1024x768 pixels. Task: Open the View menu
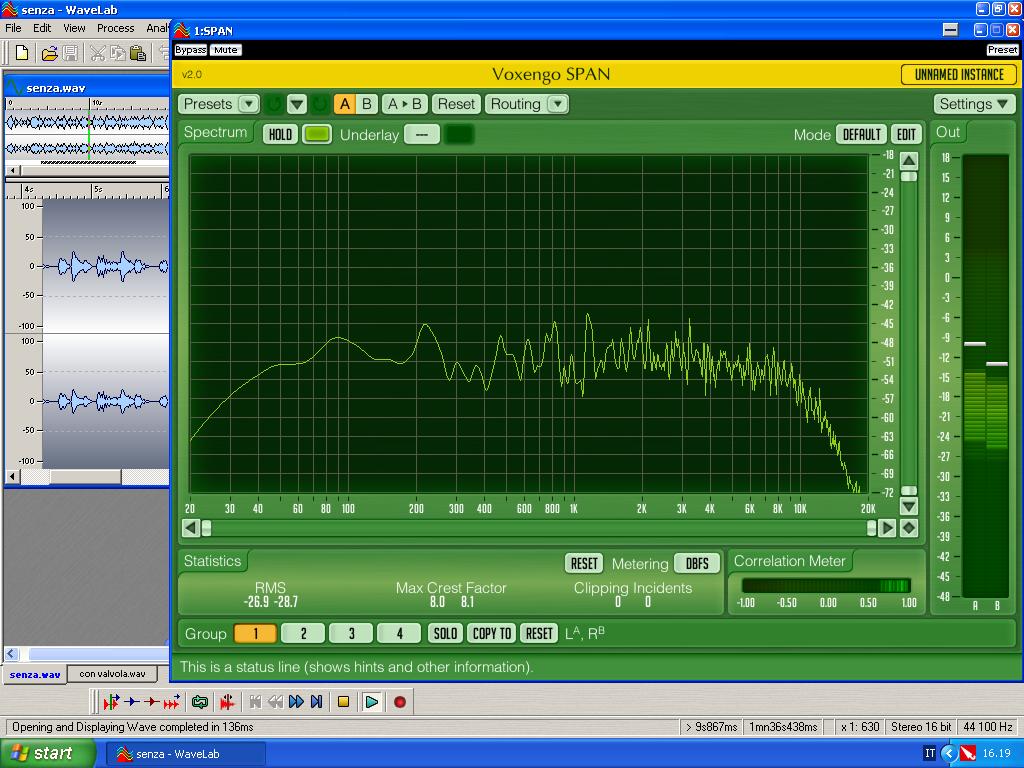(74, 28)
